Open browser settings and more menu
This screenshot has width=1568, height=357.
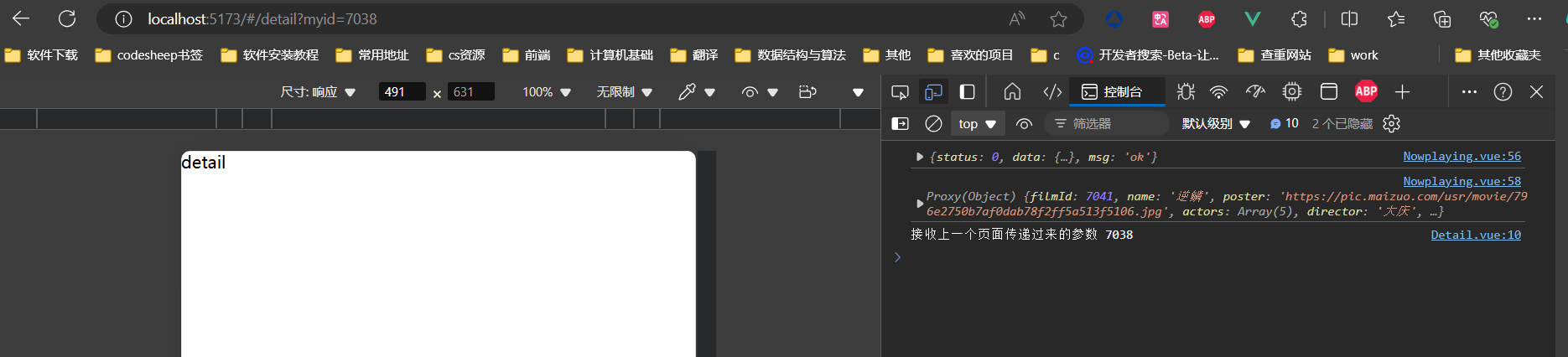tap(1534, 18)
